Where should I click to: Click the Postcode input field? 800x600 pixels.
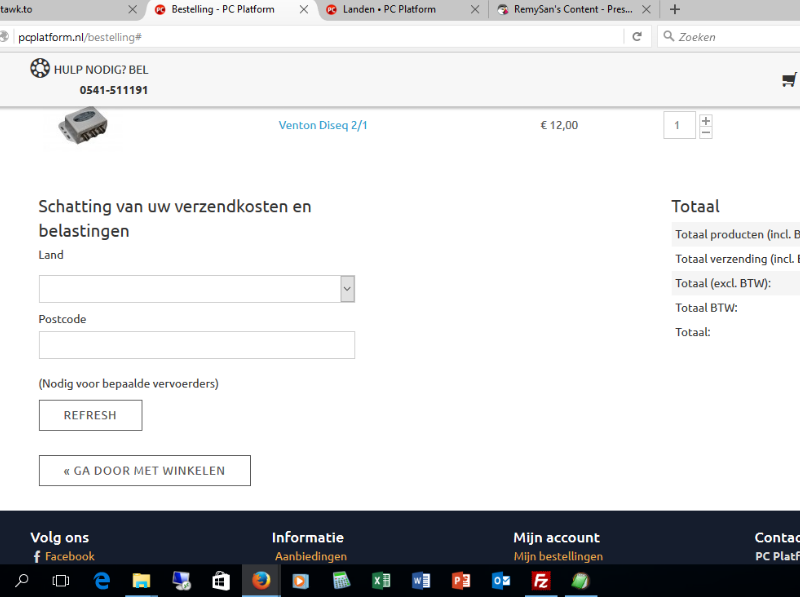196,345
